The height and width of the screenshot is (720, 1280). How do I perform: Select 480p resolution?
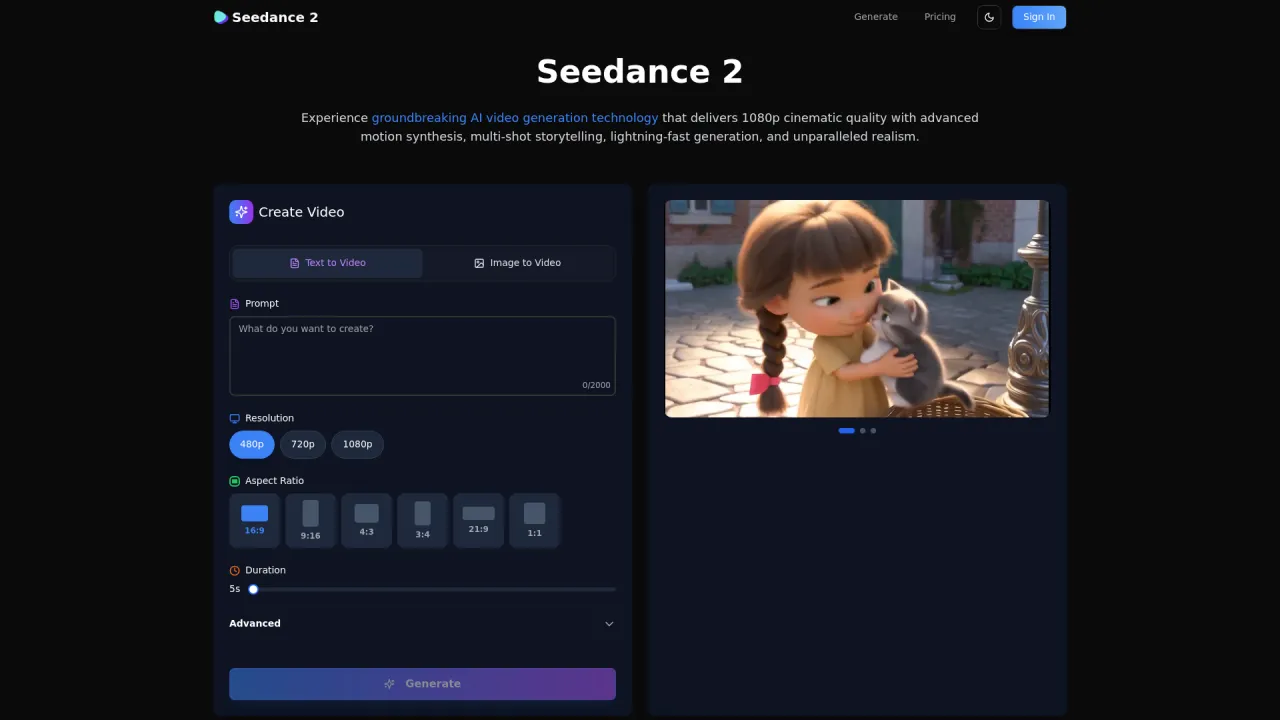click(252, 444)
